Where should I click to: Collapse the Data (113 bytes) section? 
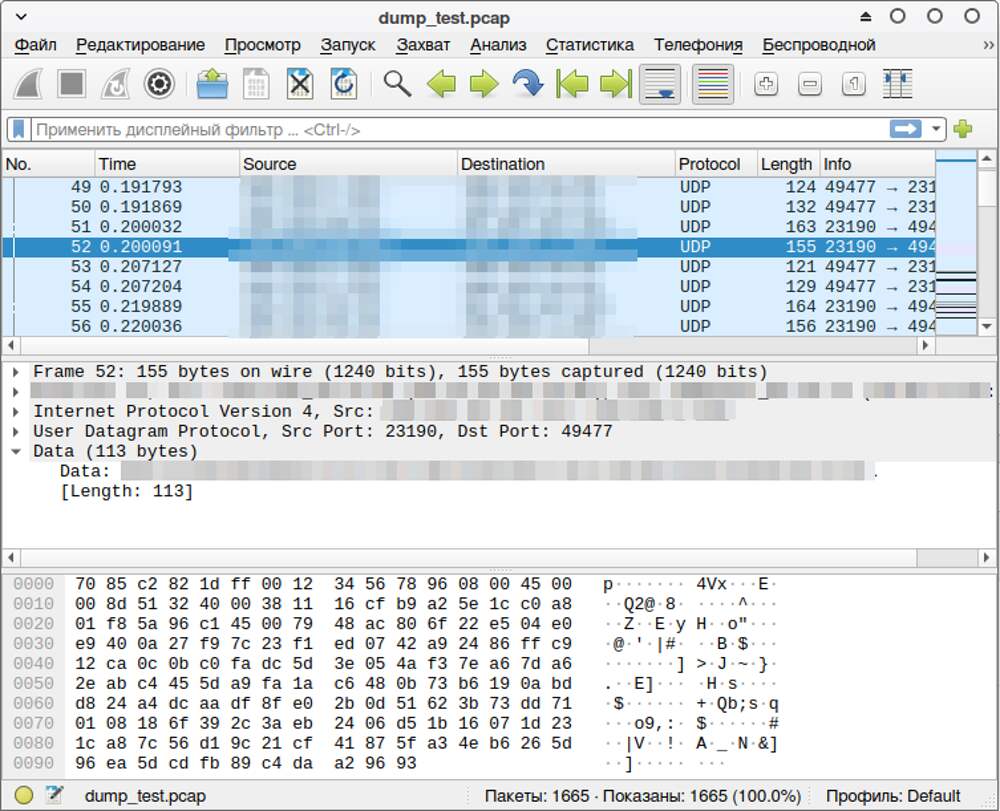pos(16,452)
